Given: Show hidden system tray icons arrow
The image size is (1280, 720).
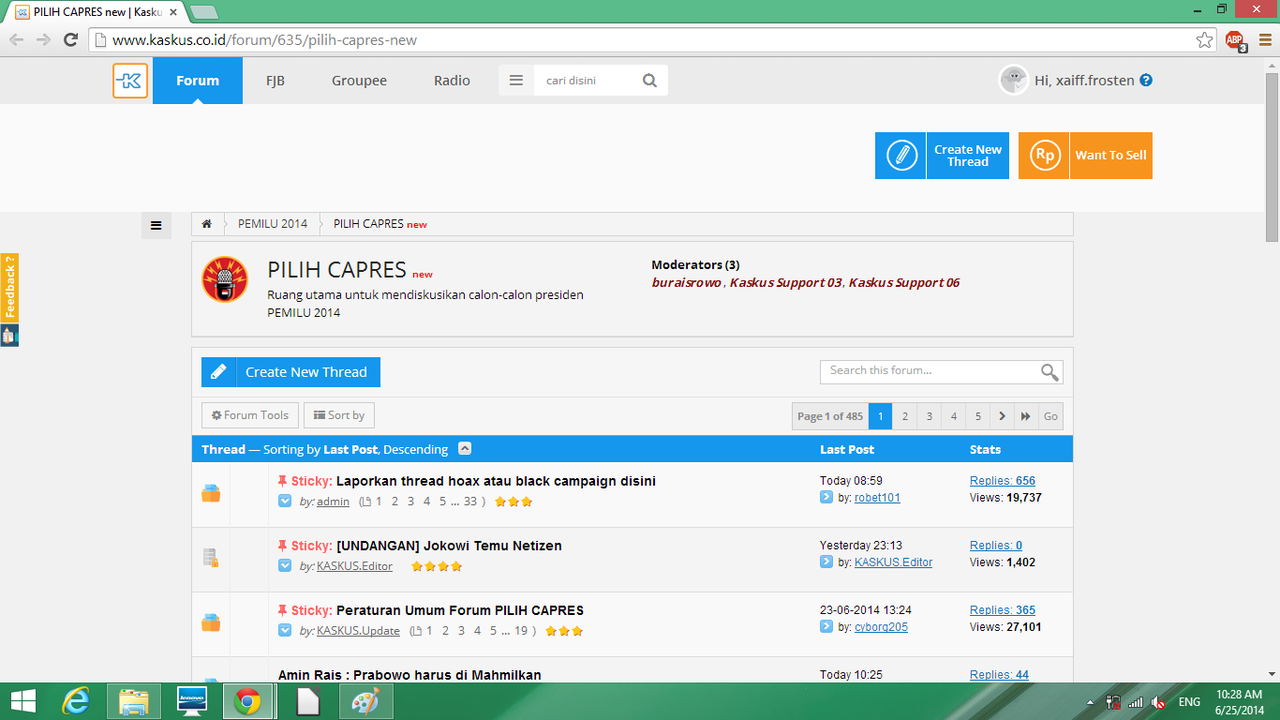Looking at the screenshot, I should coord(1092,702).
